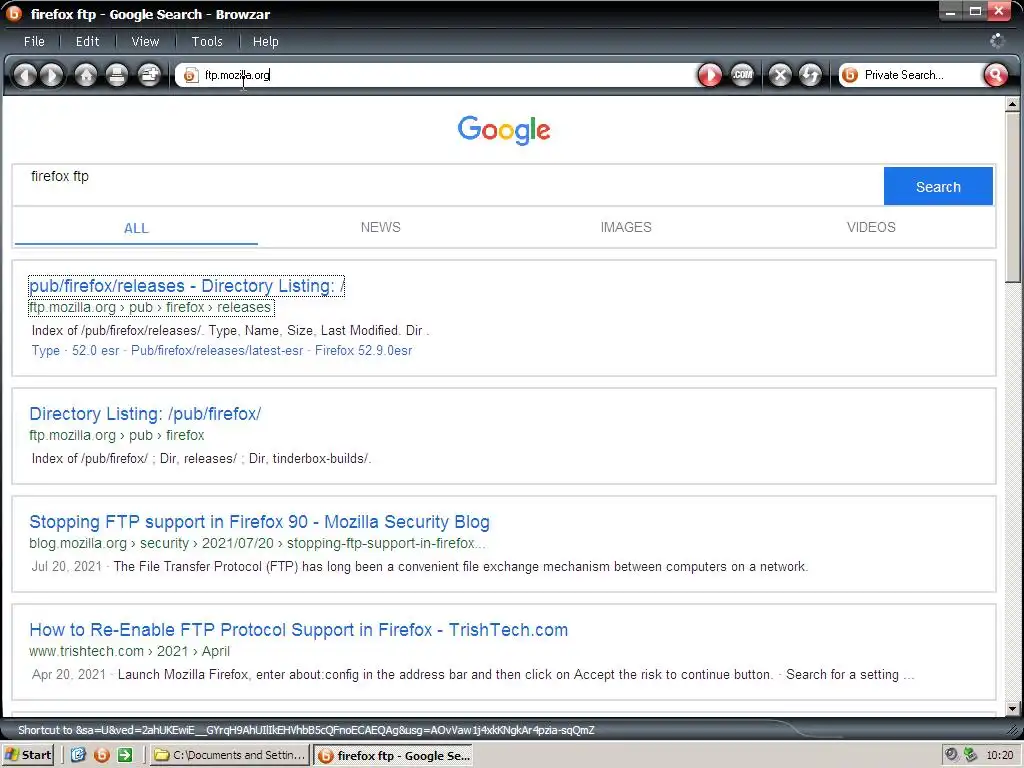
Task: Switch to C:\Documents and Settings taskbar window
Action: tap(229, 755)
